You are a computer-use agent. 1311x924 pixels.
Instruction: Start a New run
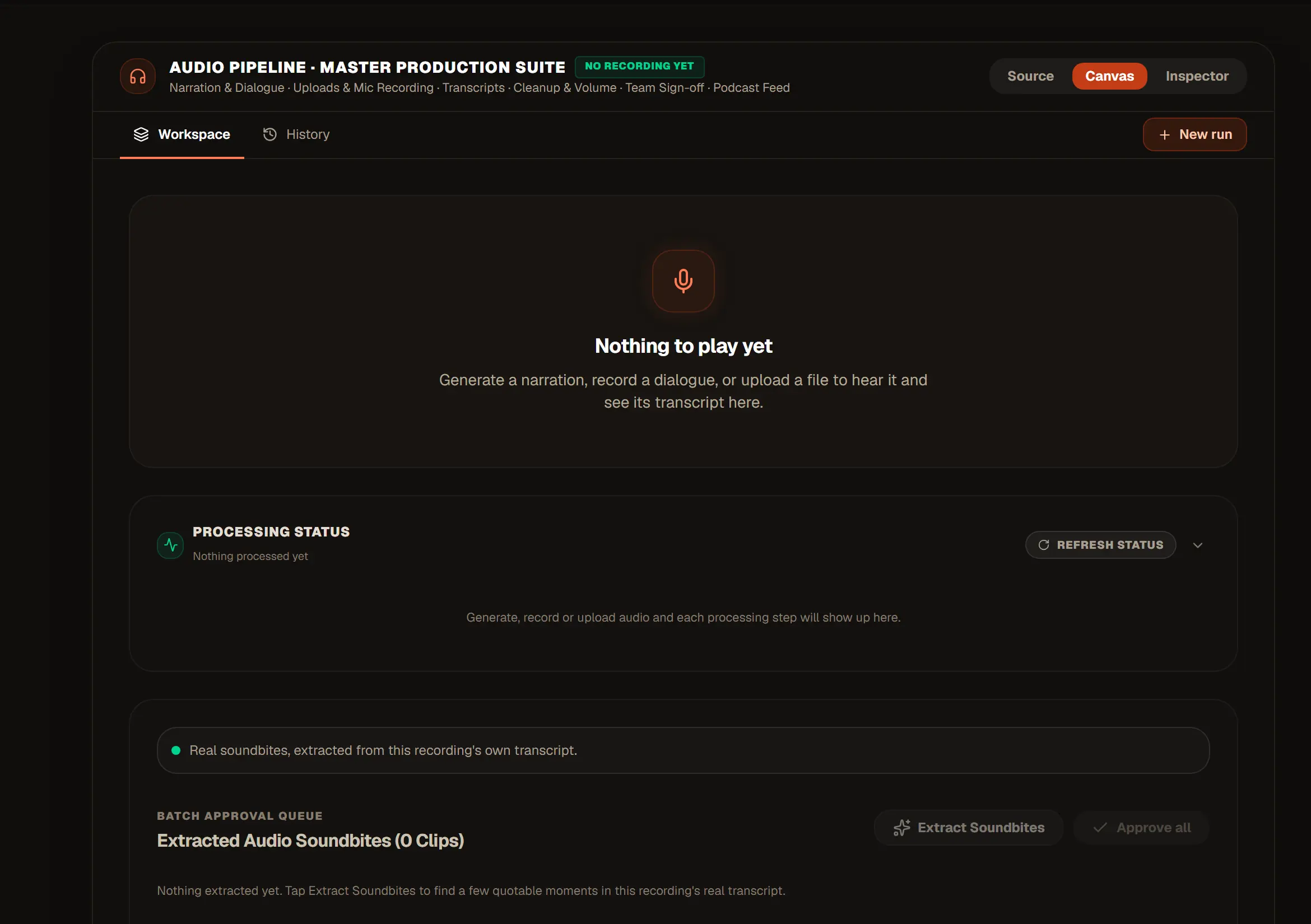point(1194,135)
